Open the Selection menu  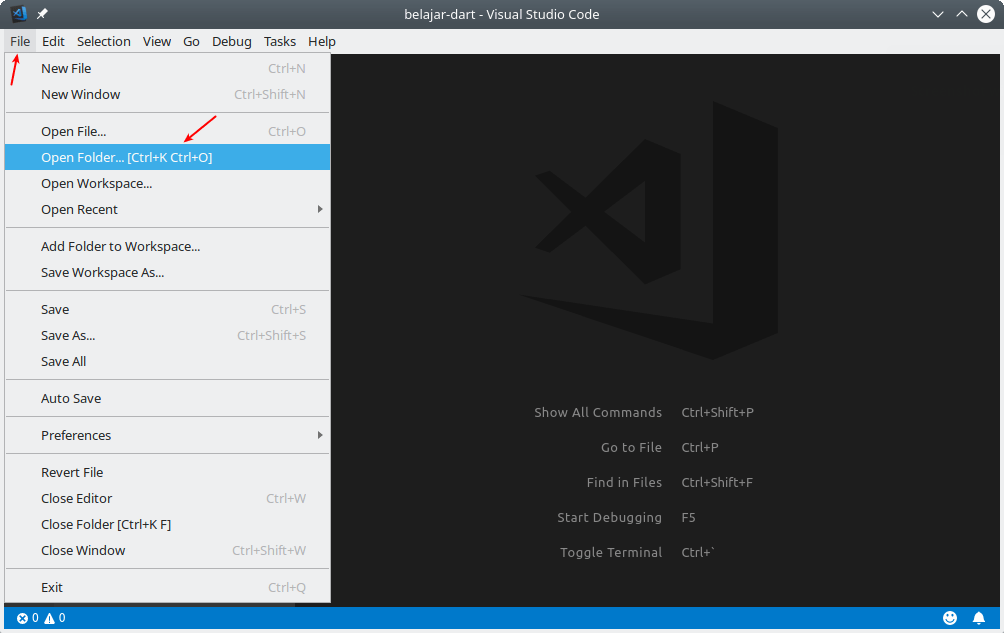click(104, 42)
